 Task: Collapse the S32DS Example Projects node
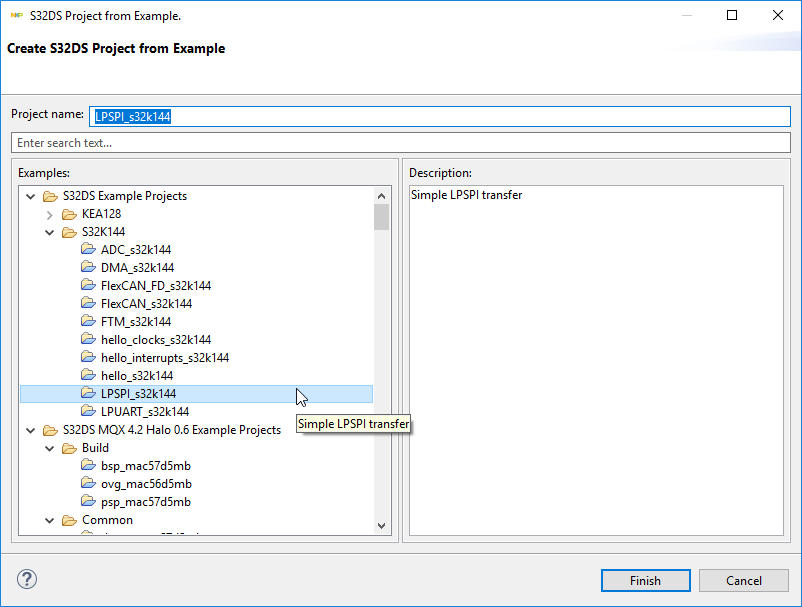(x=31, y=196)
